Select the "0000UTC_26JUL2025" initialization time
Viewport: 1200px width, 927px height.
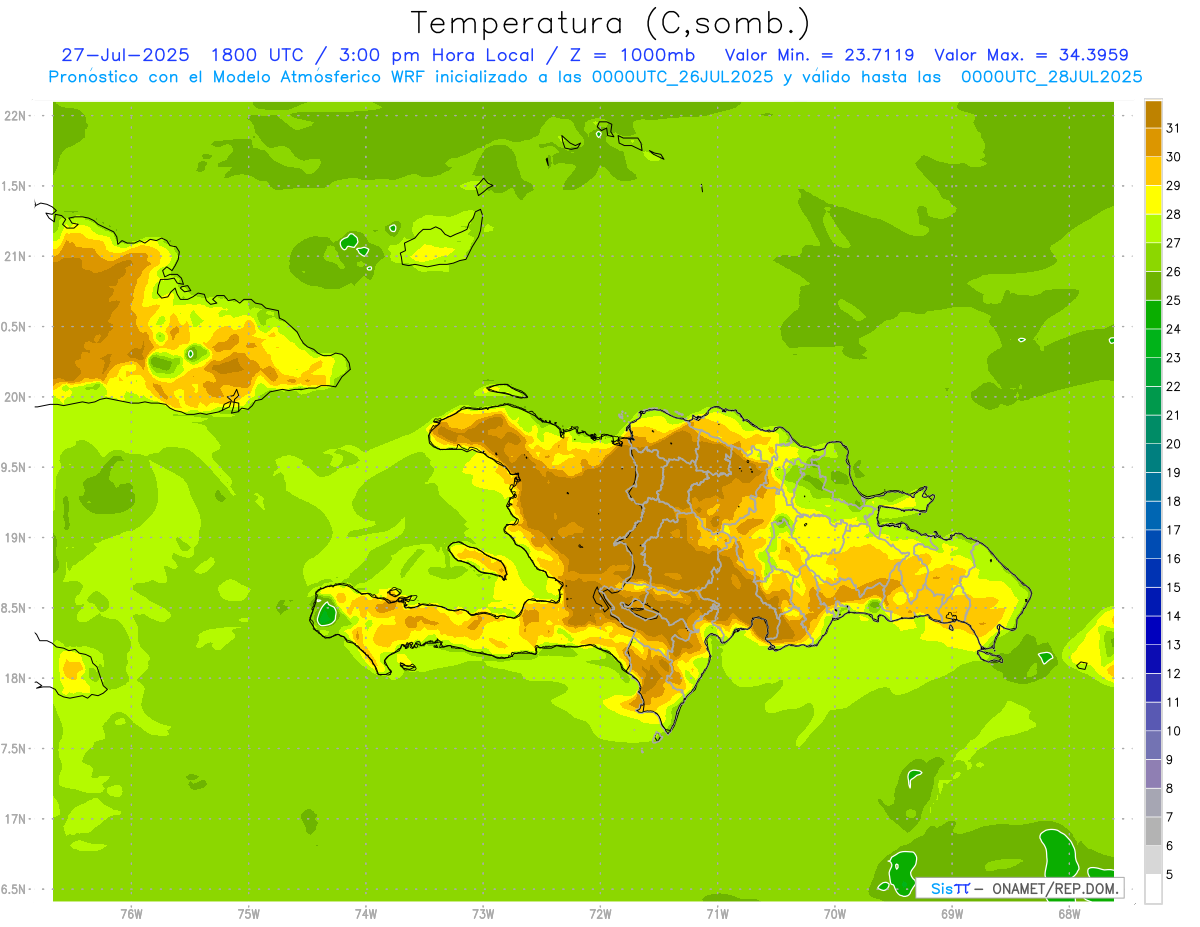click(683, 77)
